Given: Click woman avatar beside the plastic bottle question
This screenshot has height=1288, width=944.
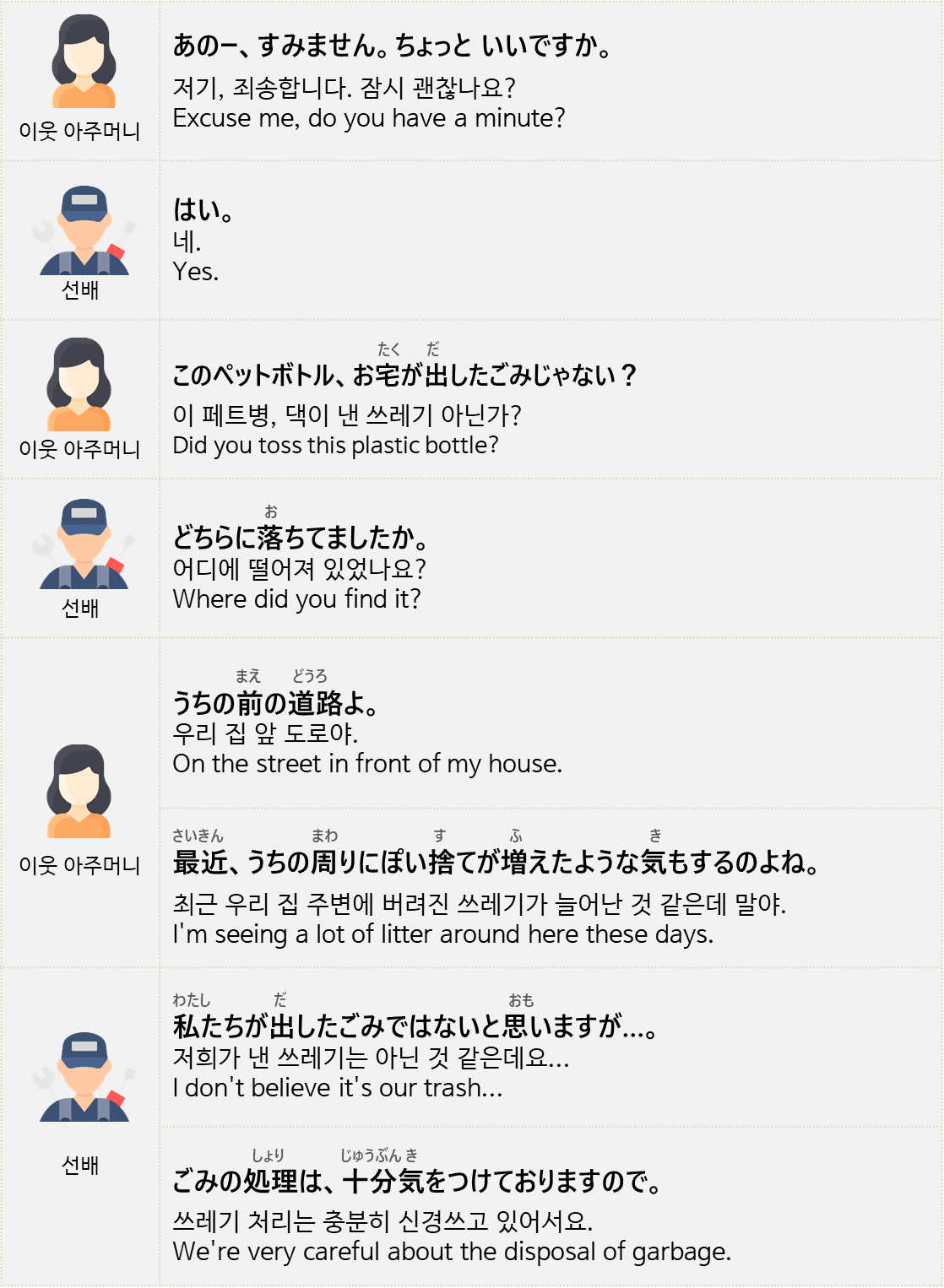Looking at the screenshot, I should 79,384.
